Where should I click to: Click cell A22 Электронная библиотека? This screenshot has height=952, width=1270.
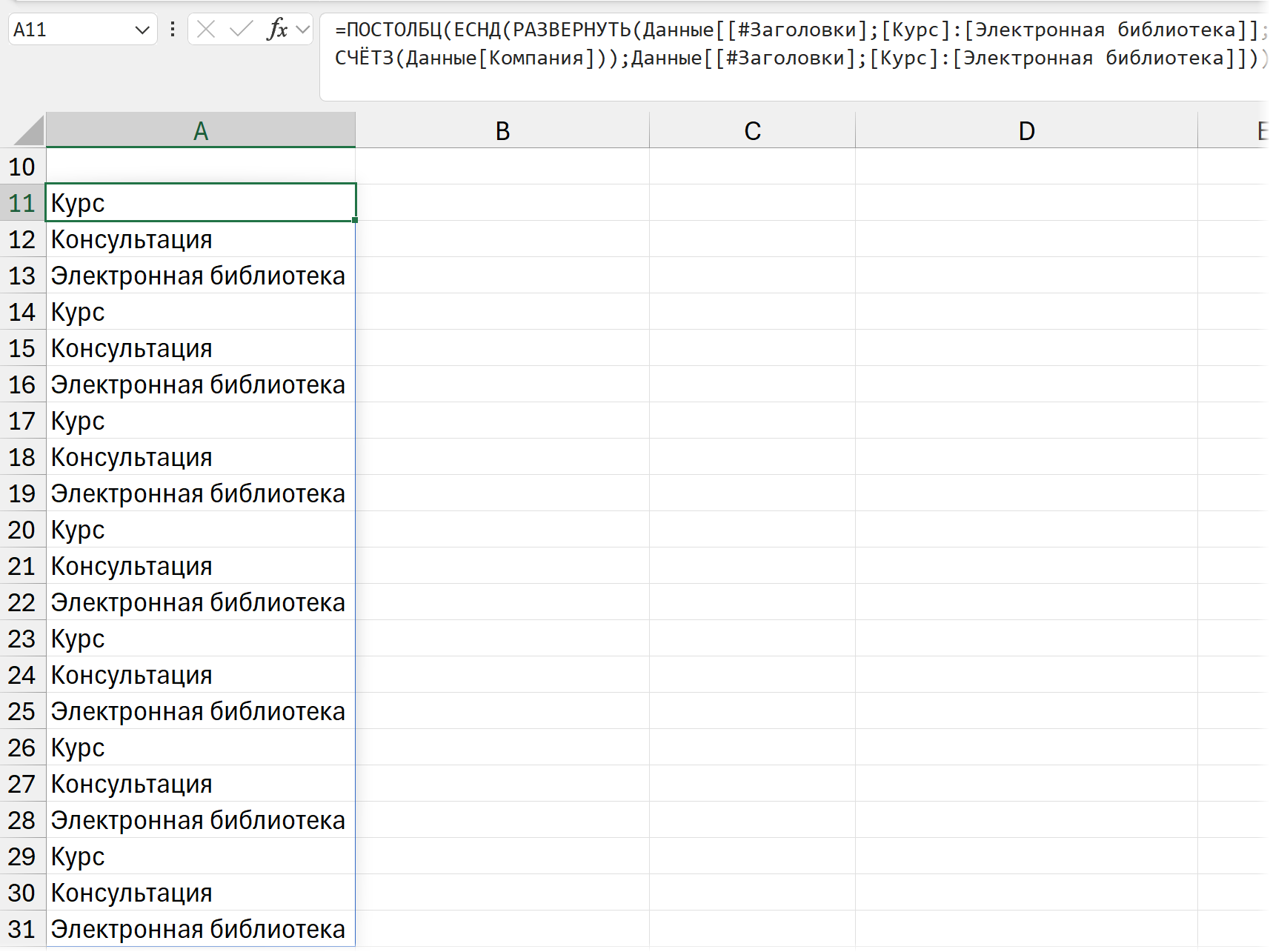coord(201,602)
